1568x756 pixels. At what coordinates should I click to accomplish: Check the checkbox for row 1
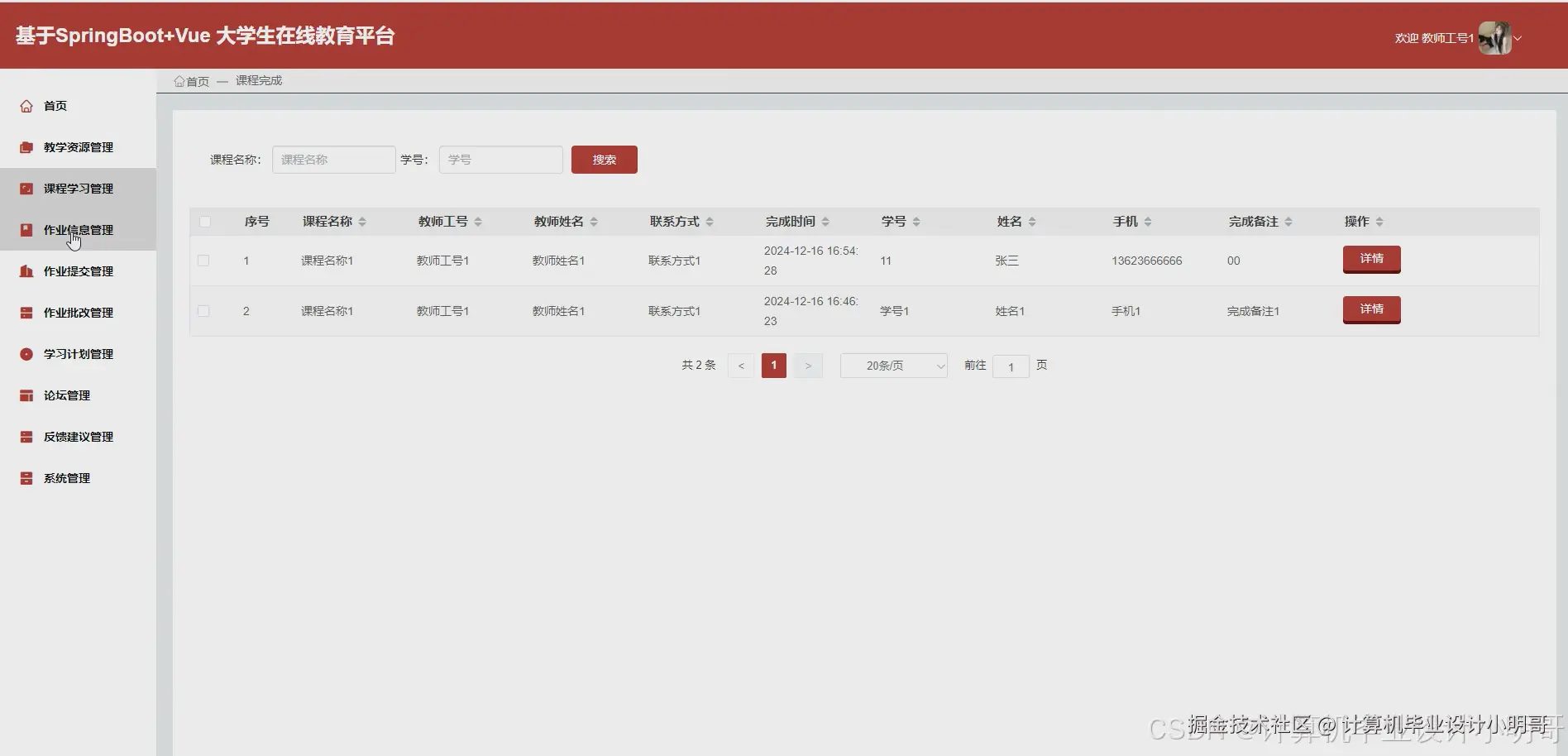(x=203, y=261)
